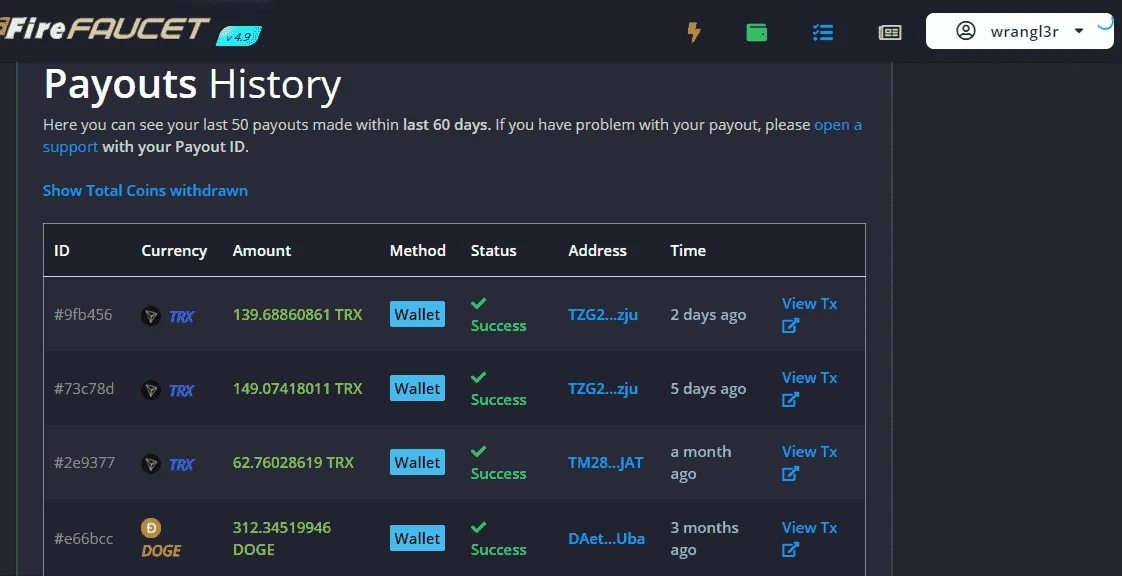Image resolution: width=1122 pixels, height=576 pixels.
Task: Select amount 149.07418011 TRX
Action: pyautogui.click(x=298, y=389)
